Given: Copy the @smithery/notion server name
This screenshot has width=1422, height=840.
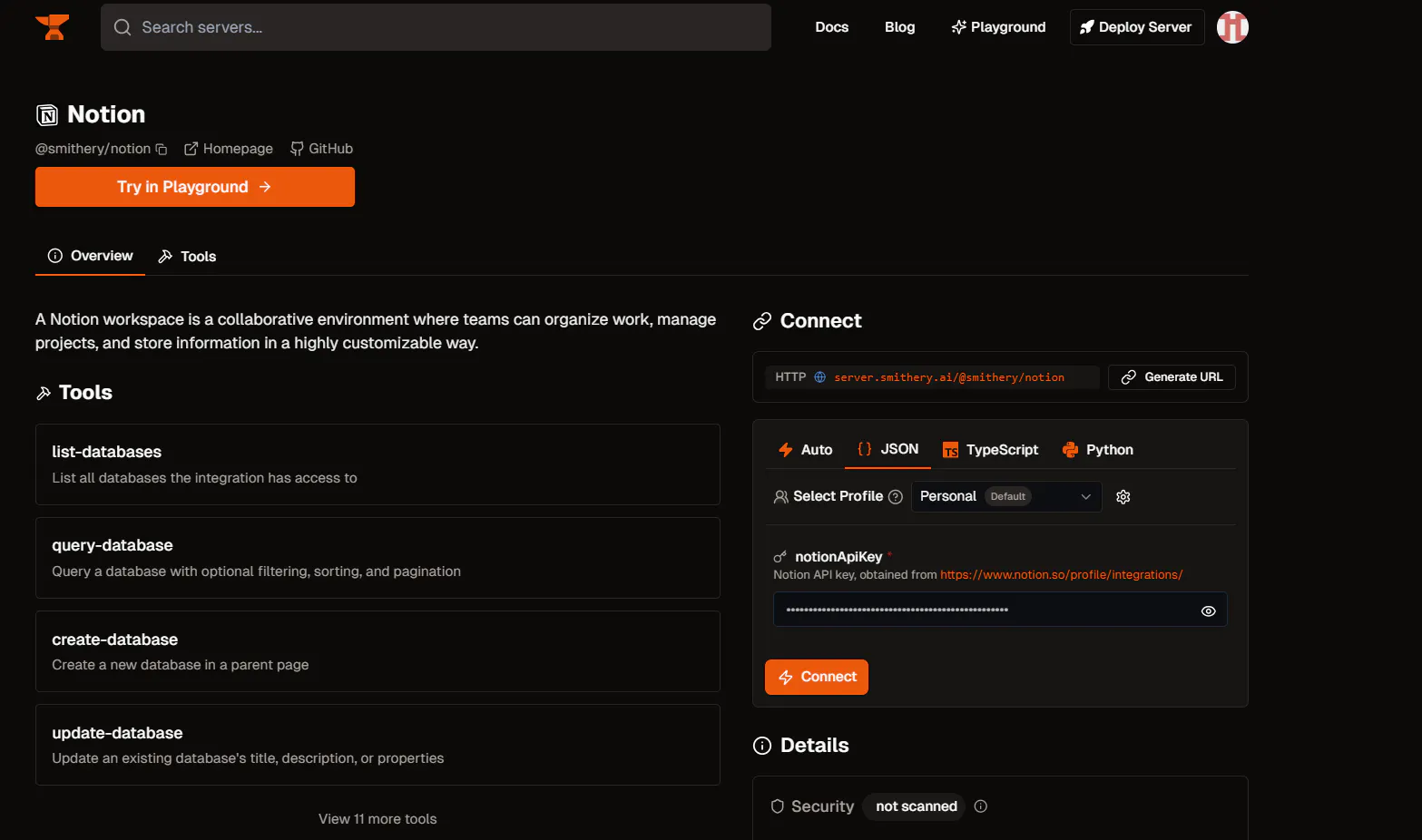Looking at the screenshot, I should click(162, 149).
